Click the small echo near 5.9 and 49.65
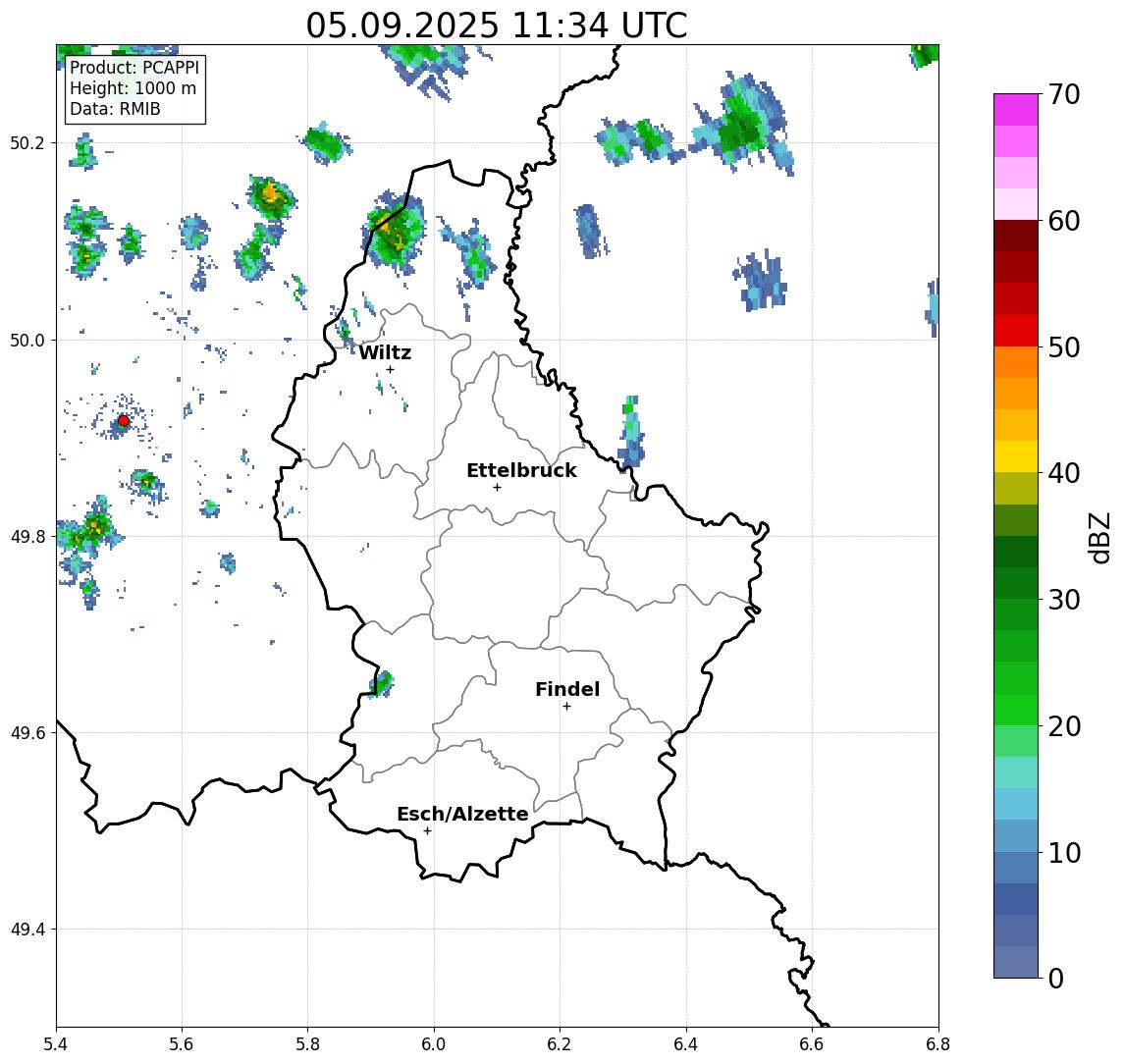This screenshot has width=1124, height=1064. 381,683
